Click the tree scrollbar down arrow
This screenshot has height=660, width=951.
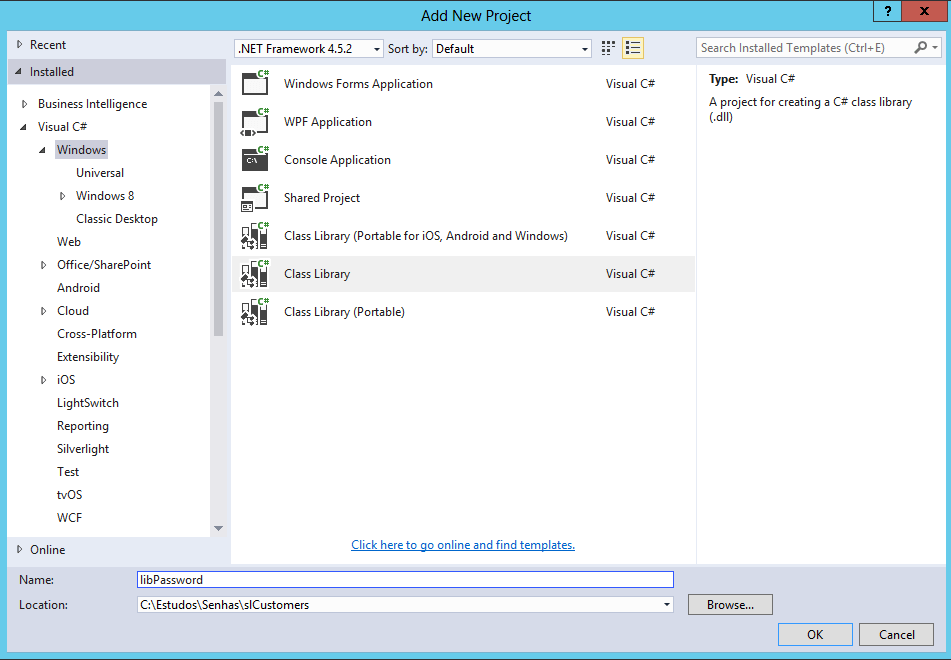[218, 528]
